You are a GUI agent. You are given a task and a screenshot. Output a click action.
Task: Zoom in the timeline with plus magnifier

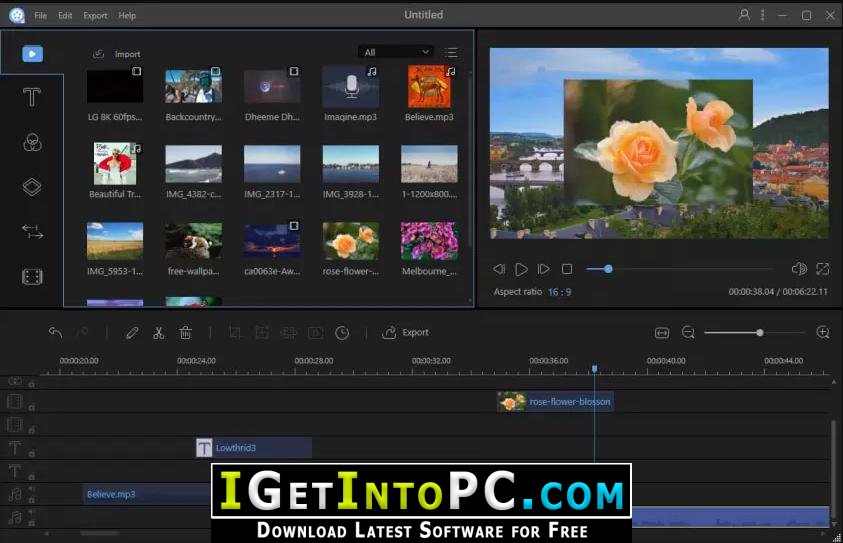[823, 333]
